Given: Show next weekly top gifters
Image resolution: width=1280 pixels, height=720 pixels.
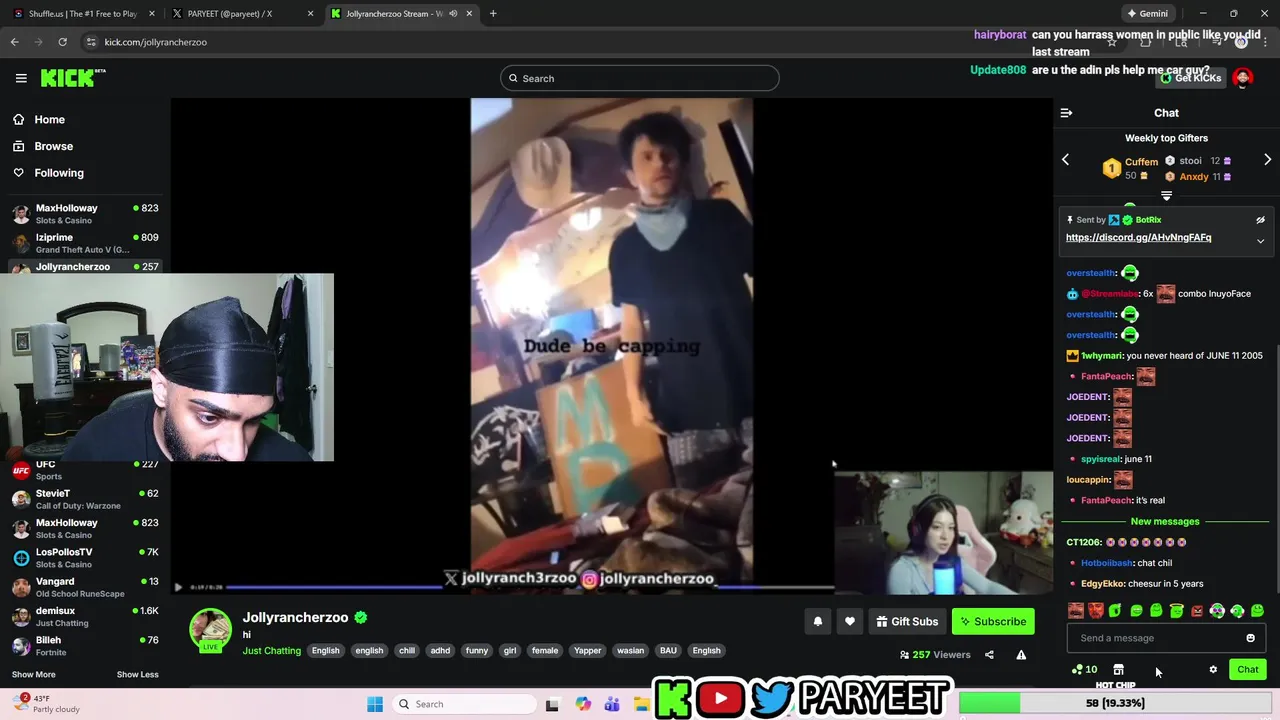Looking at the screenshot, I should click(x=1267, y=160).
